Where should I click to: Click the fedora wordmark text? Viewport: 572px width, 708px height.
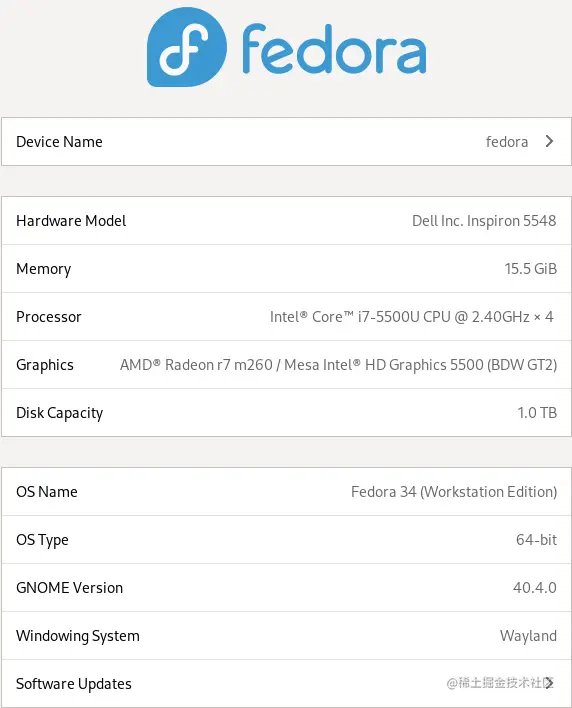click(x=334, y=49)
